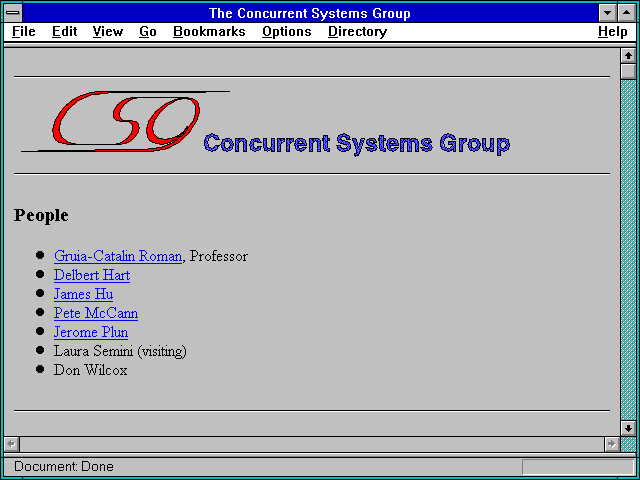
Task: Open the File menu
Action: point(24,32)
